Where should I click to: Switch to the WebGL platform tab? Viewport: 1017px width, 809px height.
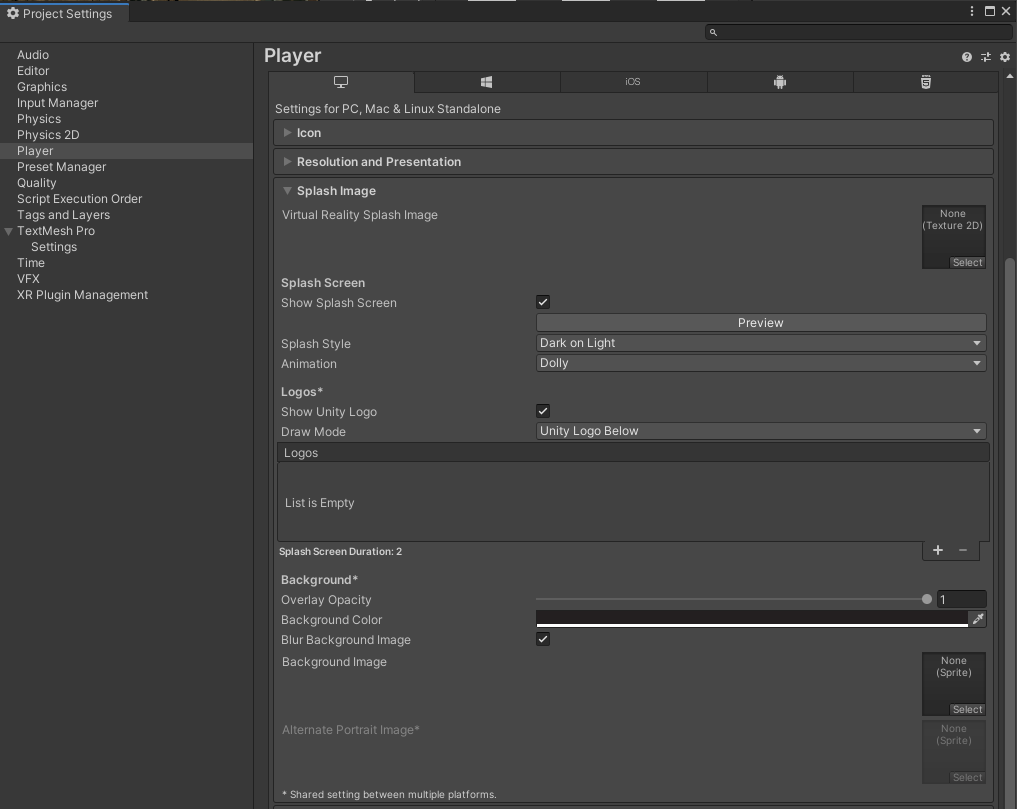click(x=926, y=82)
